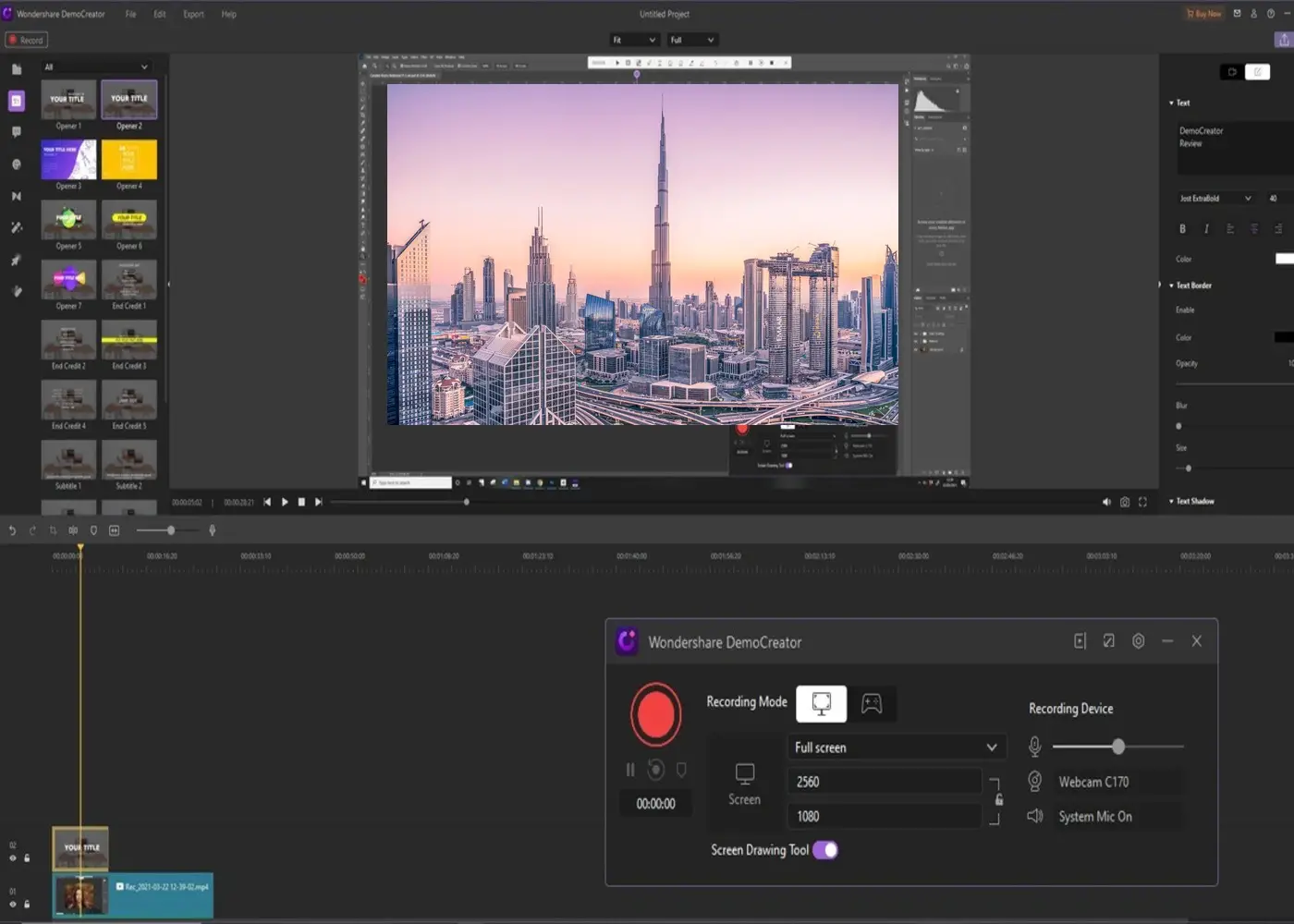Select the Opener 4 yellow title thumbnail
This screenshot has width=1294, height=924.
tap(128, 160)
